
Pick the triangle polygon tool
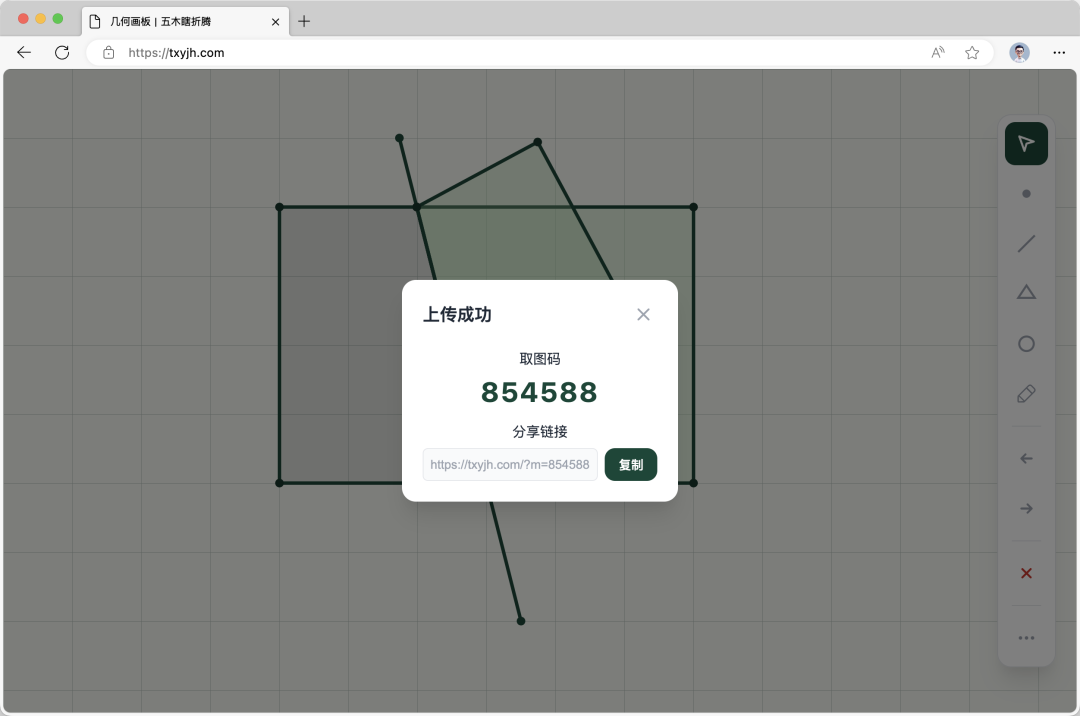1026,293
